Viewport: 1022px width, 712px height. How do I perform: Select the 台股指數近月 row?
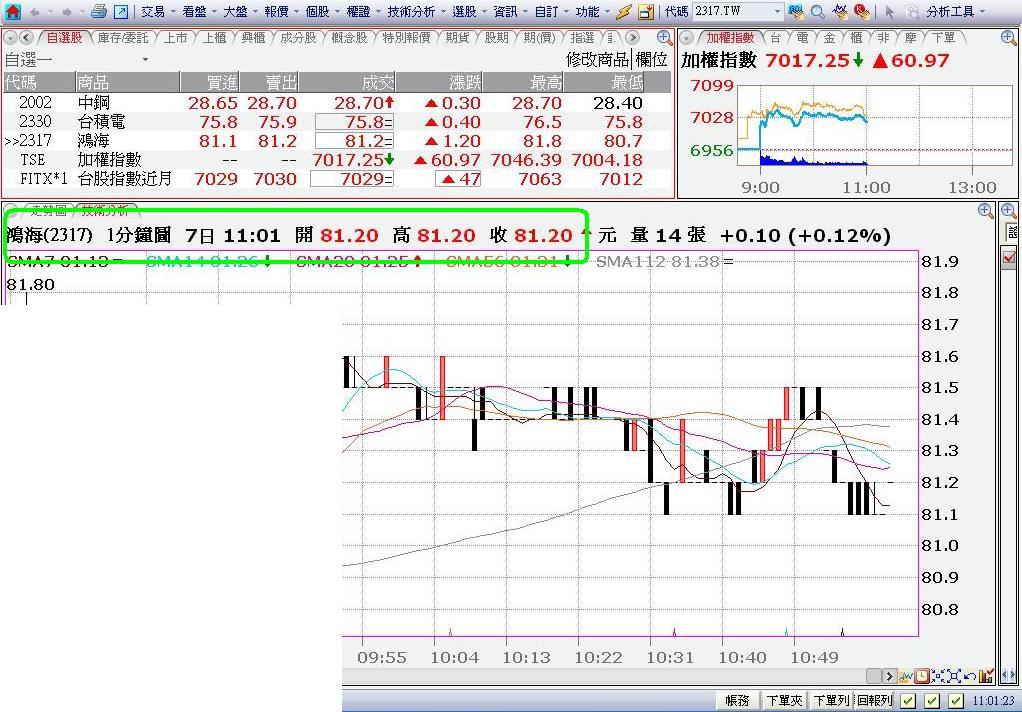coord(336,178)
